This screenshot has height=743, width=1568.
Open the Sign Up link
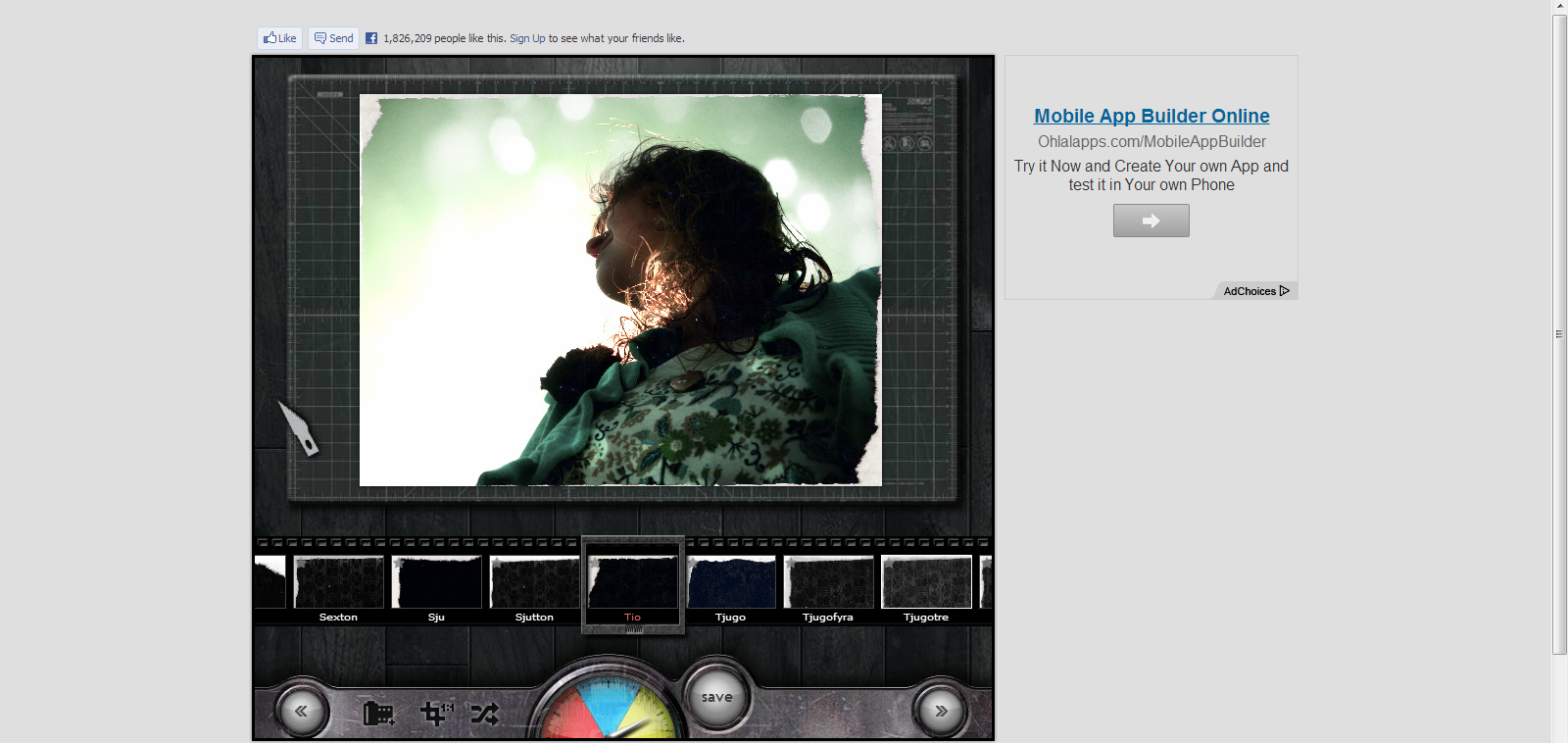tap(527, 38)
